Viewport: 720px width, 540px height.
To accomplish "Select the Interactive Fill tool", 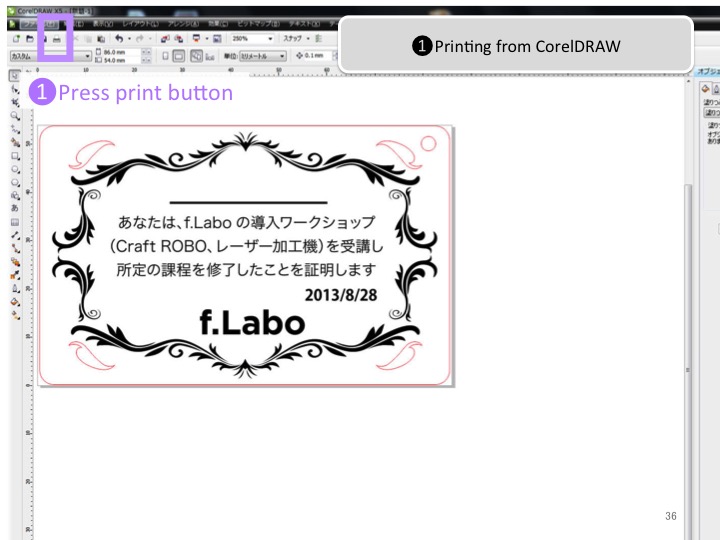I will pos(15,315).
